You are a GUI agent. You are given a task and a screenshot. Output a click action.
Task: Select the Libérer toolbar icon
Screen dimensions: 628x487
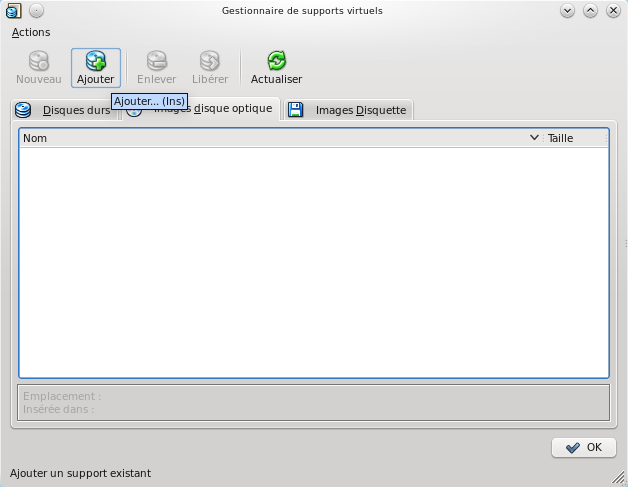click(x=209, y=62)
